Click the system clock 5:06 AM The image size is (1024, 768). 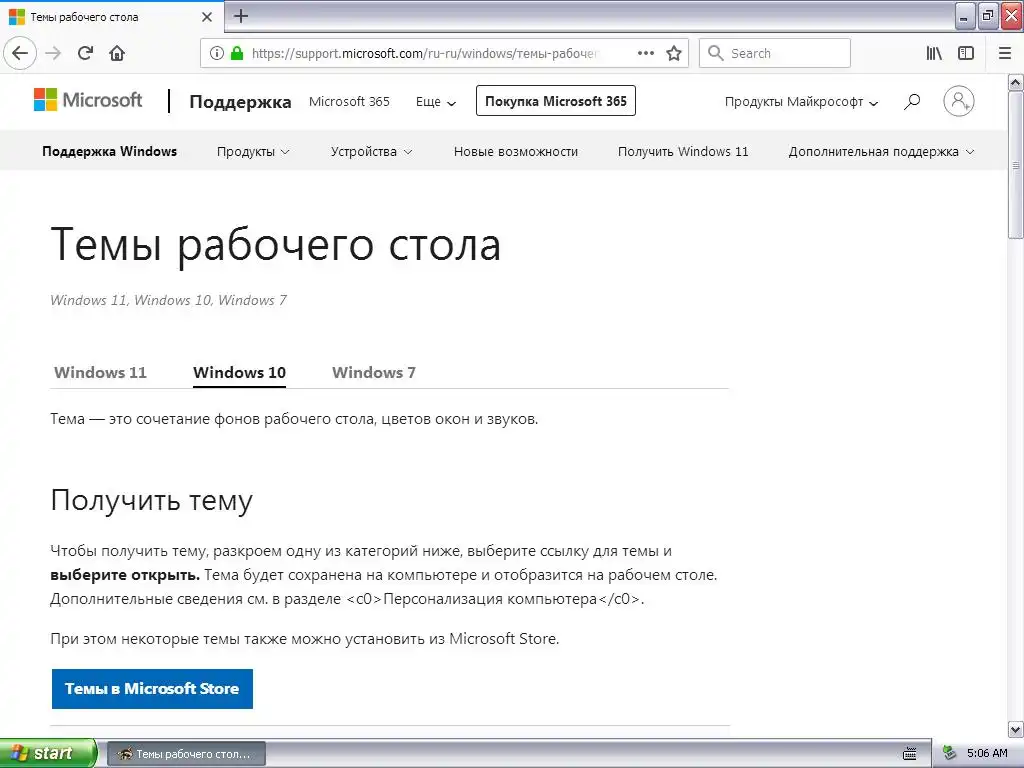pos(987,754)
